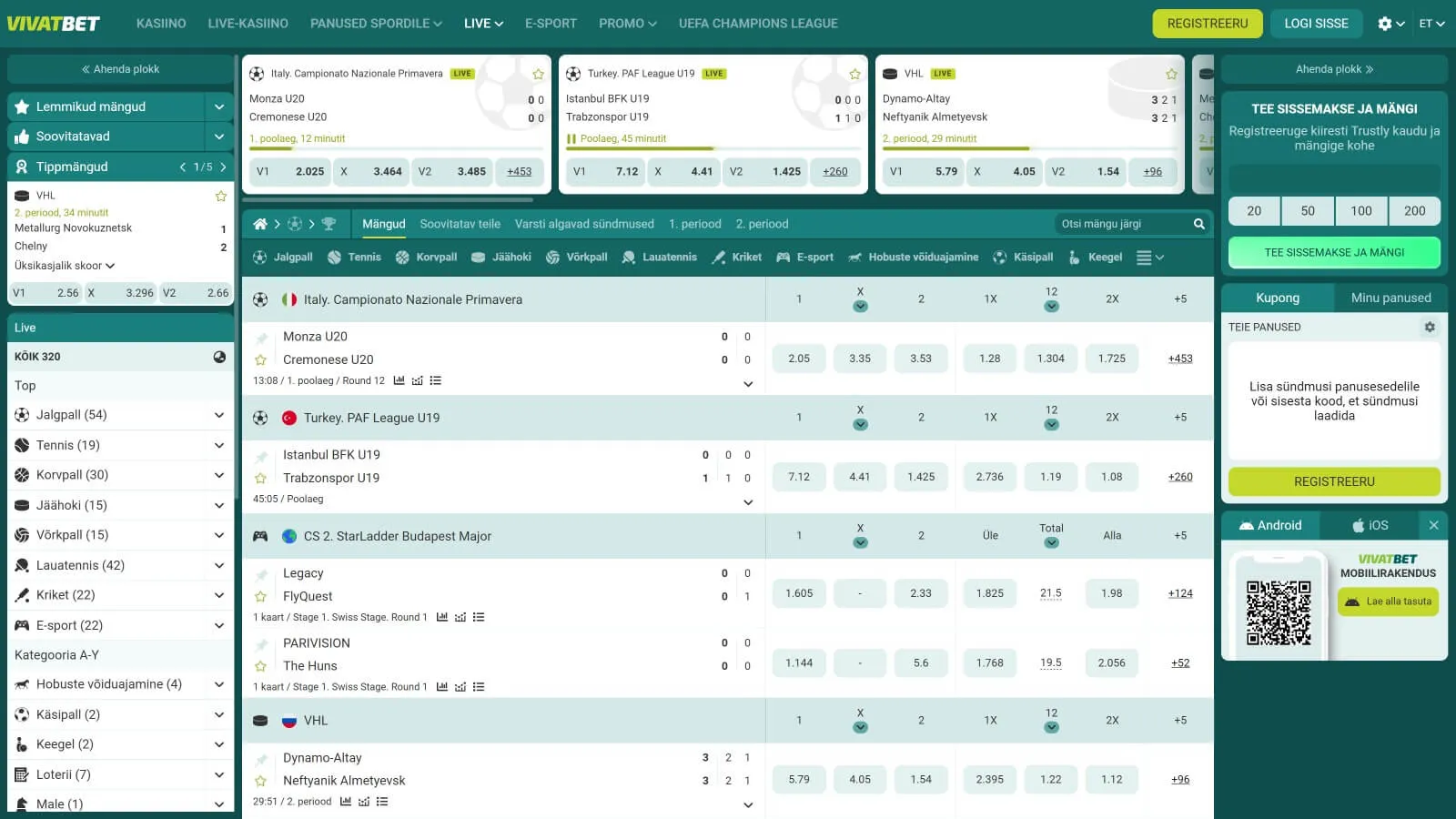
Task: Click the search magnifier icon
Action: (x=1198, y=224)
